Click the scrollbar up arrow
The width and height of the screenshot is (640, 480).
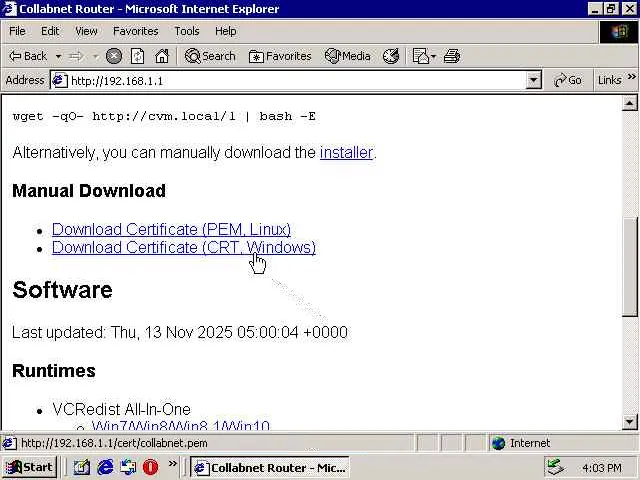(x=629, y=103)
